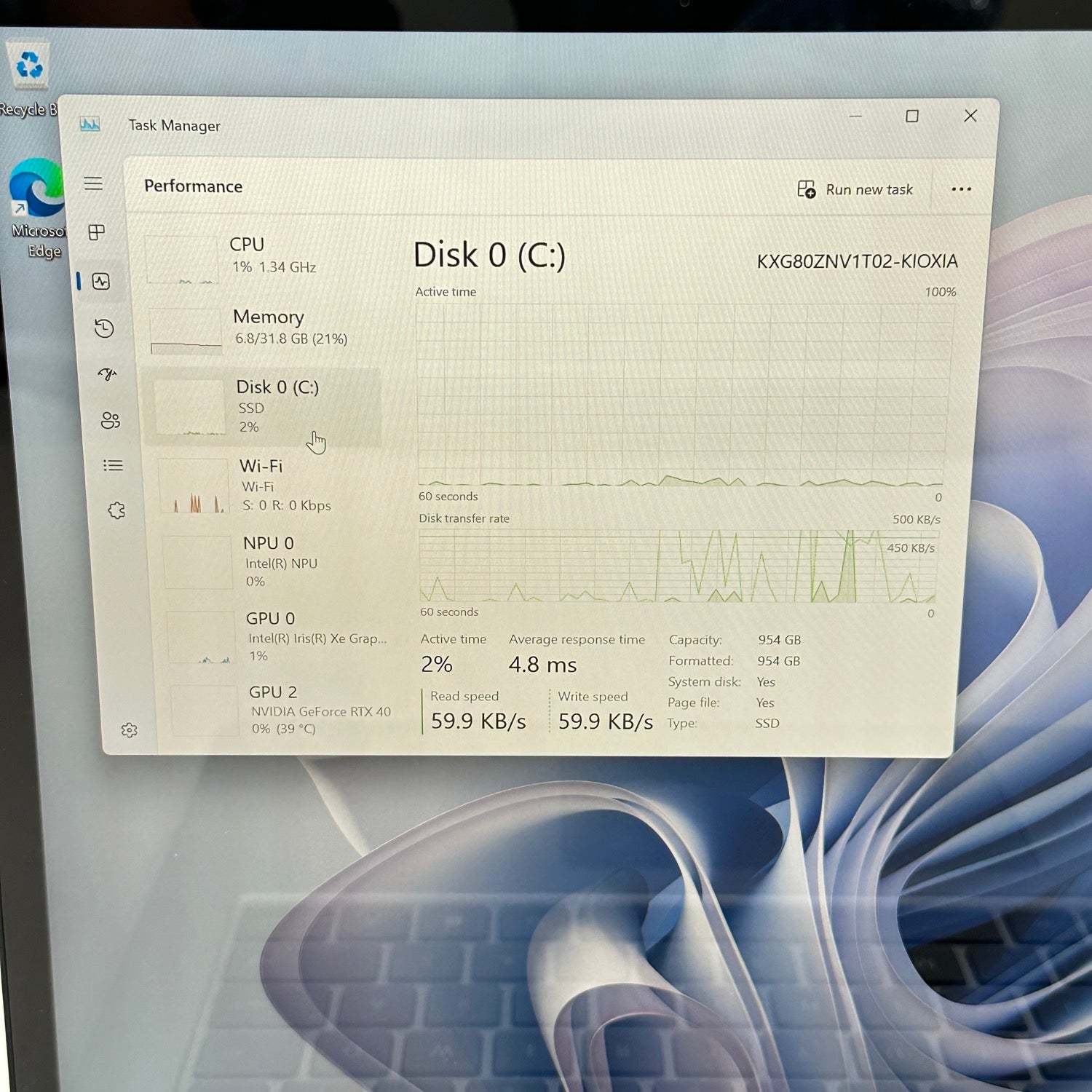This screenshot has width=1092, height=1092.
Task: Open the Services page icon
Action: (116, 510)
